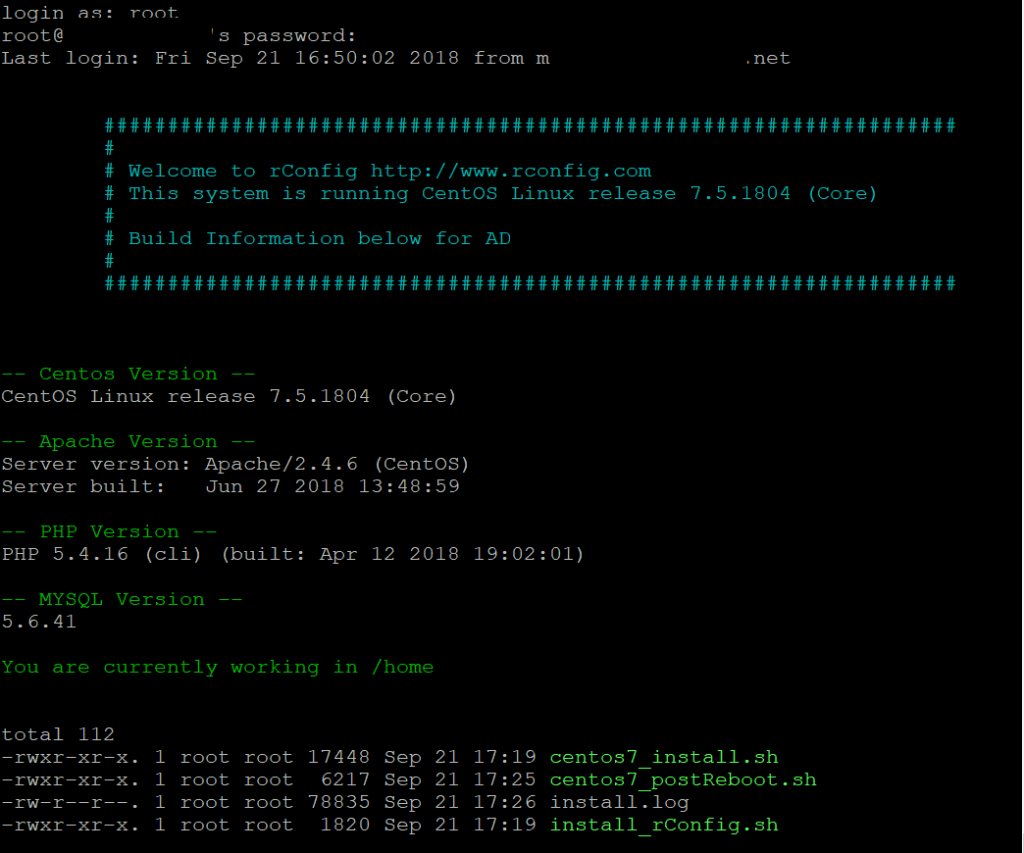Click the 'Server version: Apache/2.4.6' line
1024x853 pixels.
235,464
